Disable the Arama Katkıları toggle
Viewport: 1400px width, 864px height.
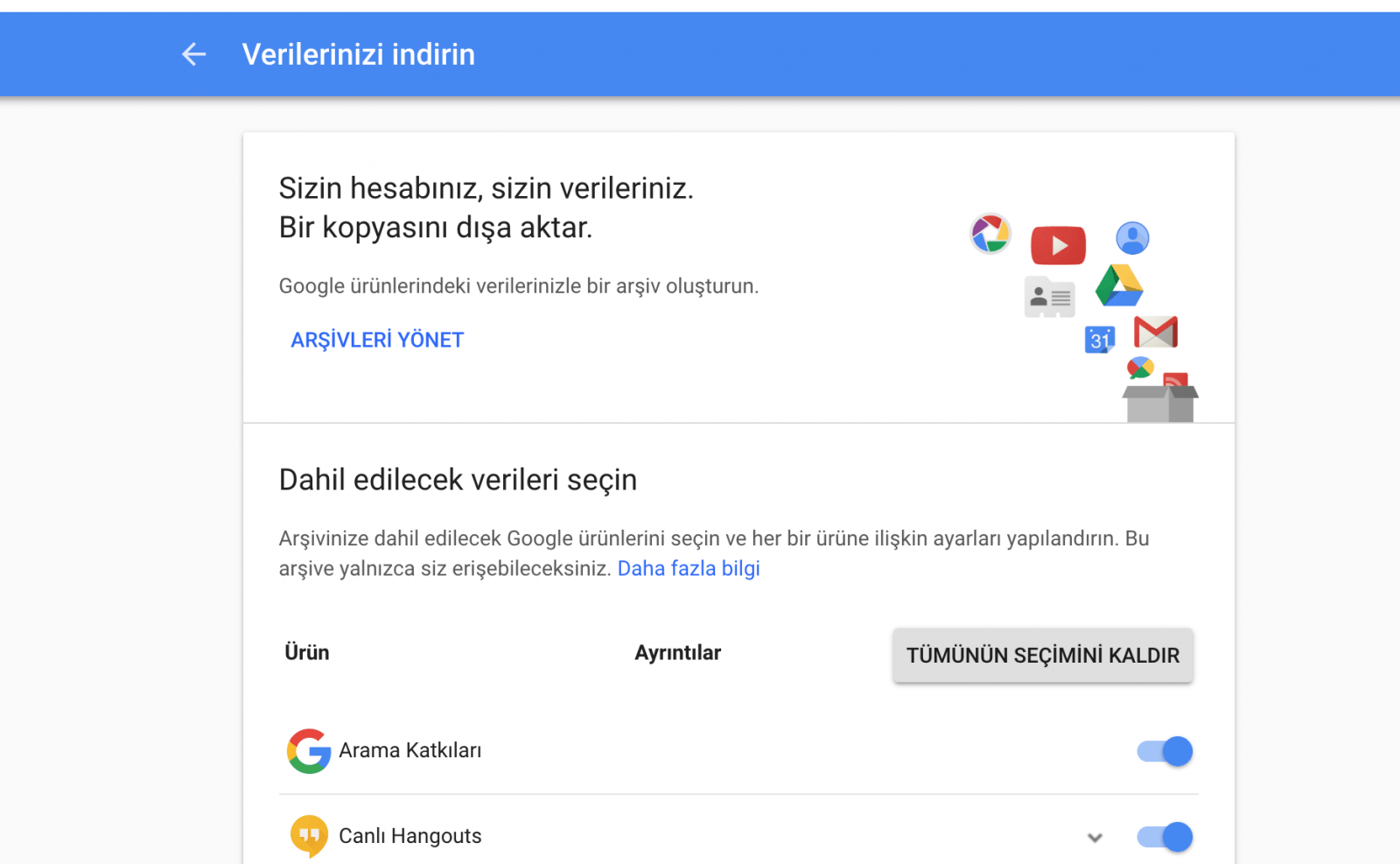[x=1165, y=751]
